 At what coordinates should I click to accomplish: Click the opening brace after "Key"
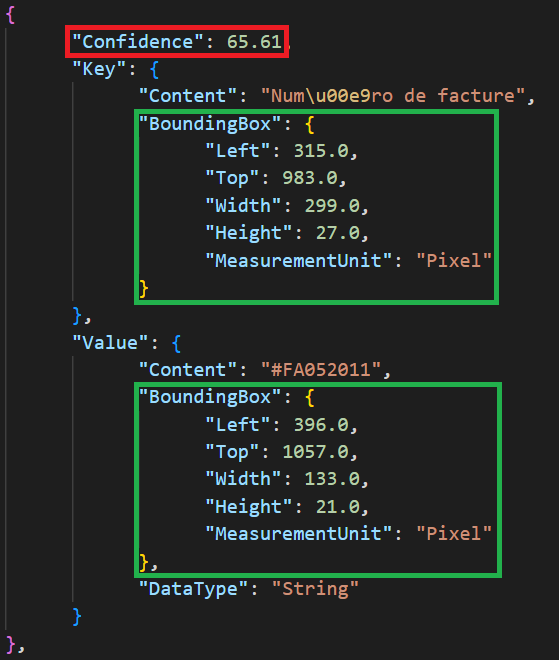(154, 70)
